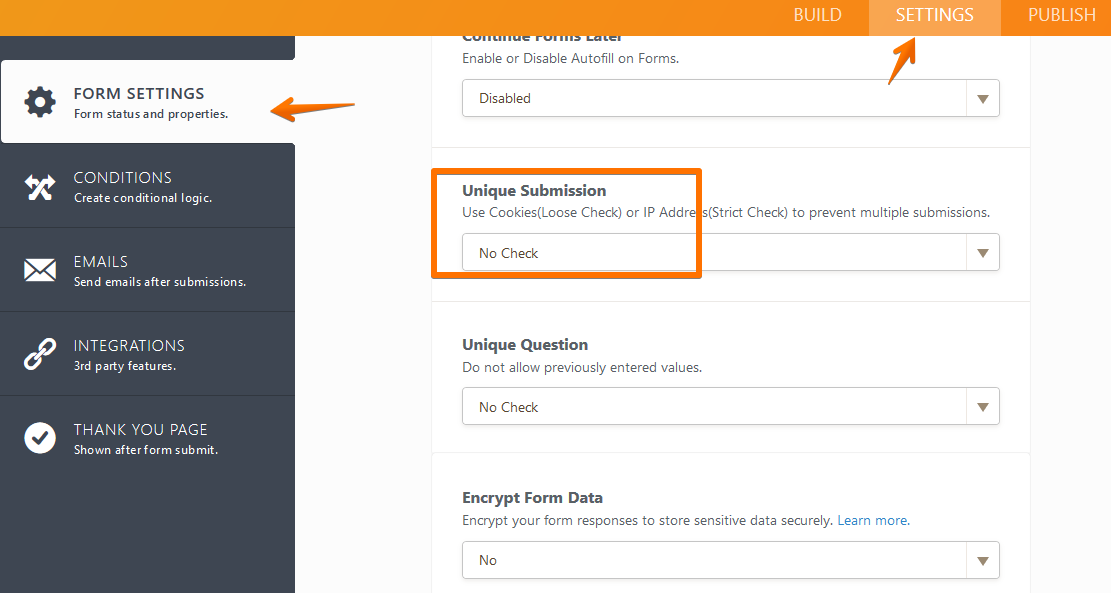The height and width of the screenshot is (593, 1111).
Task: Switch to the SETTINGS tab
Action: pyautogui.click(x=934, y=15)
